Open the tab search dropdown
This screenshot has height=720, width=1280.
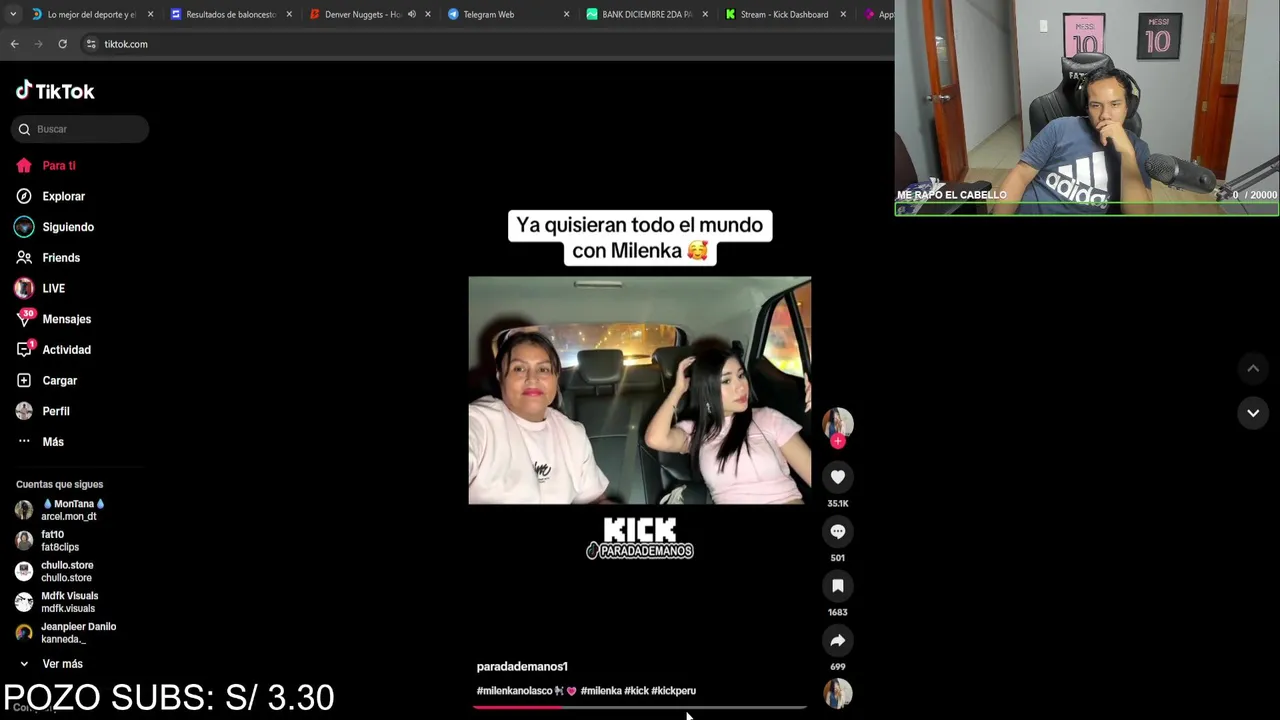tap(12, 14)
